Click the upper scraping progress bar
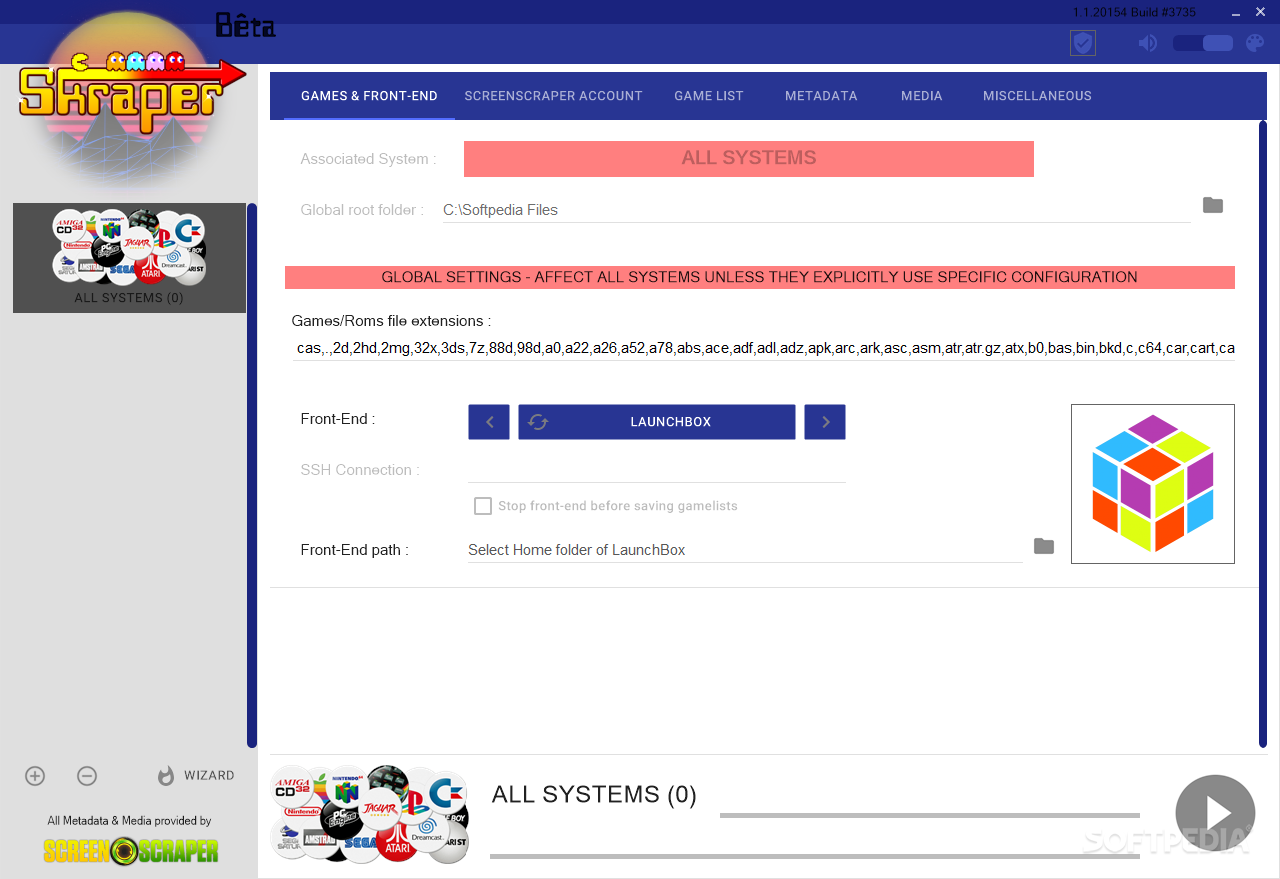This screenshot has height=879, width=1280. click(930, 815)
